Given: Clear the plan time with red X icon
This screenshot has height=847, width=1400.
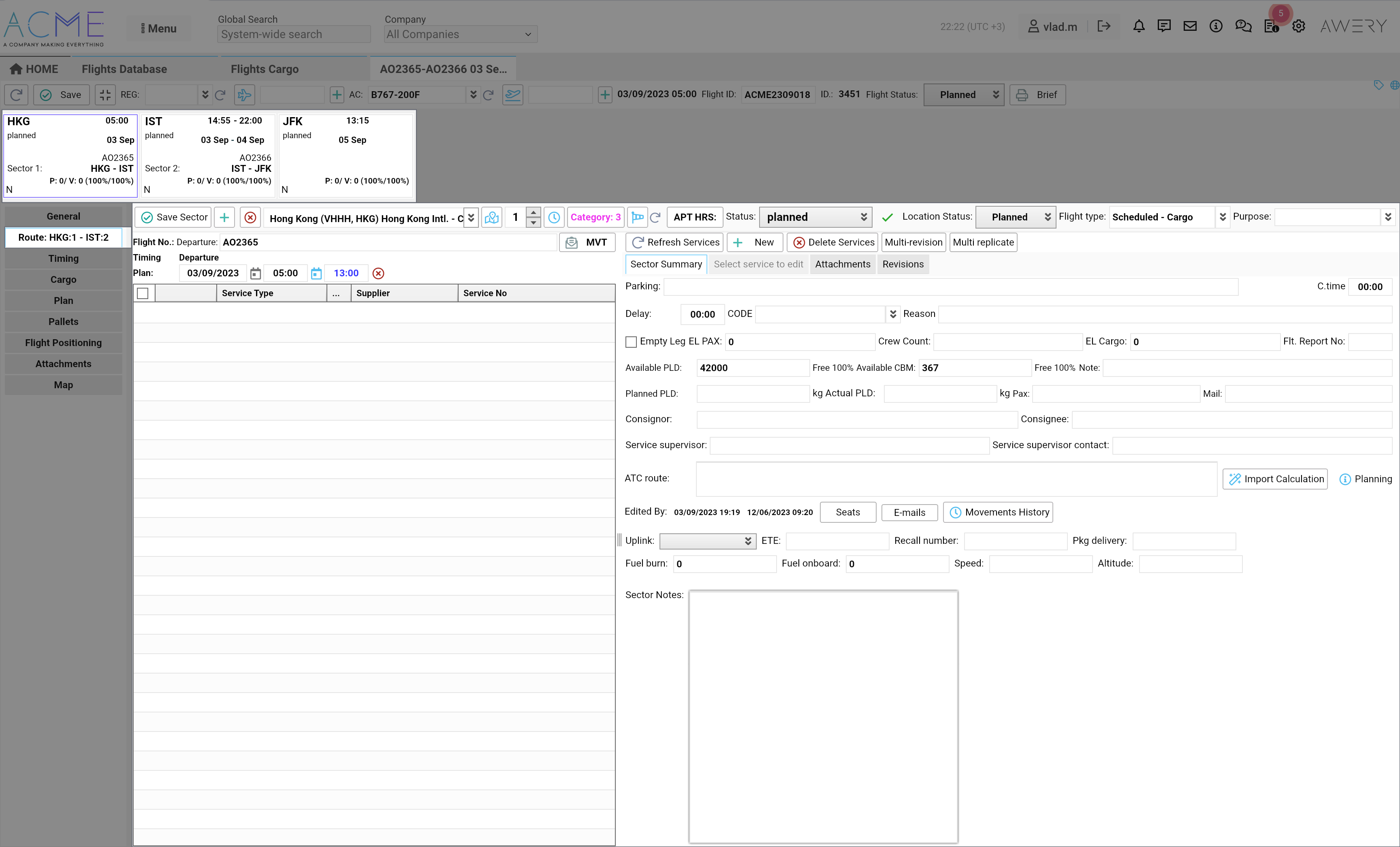Looking at the screenshot, I should coord(378,274).
